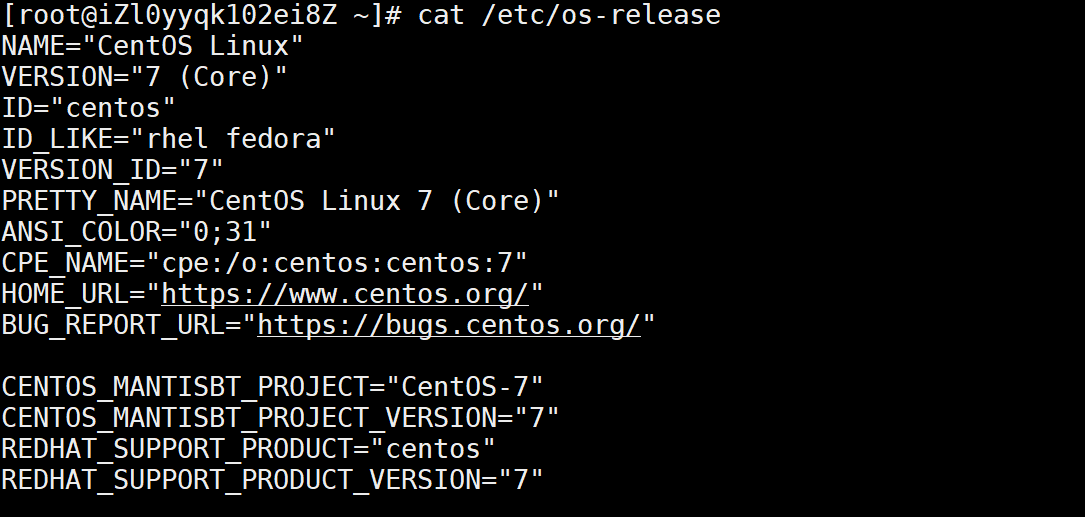Click the VERSION_ID="7" line
The image size is (1085, 517).
[x=113, y=170]
